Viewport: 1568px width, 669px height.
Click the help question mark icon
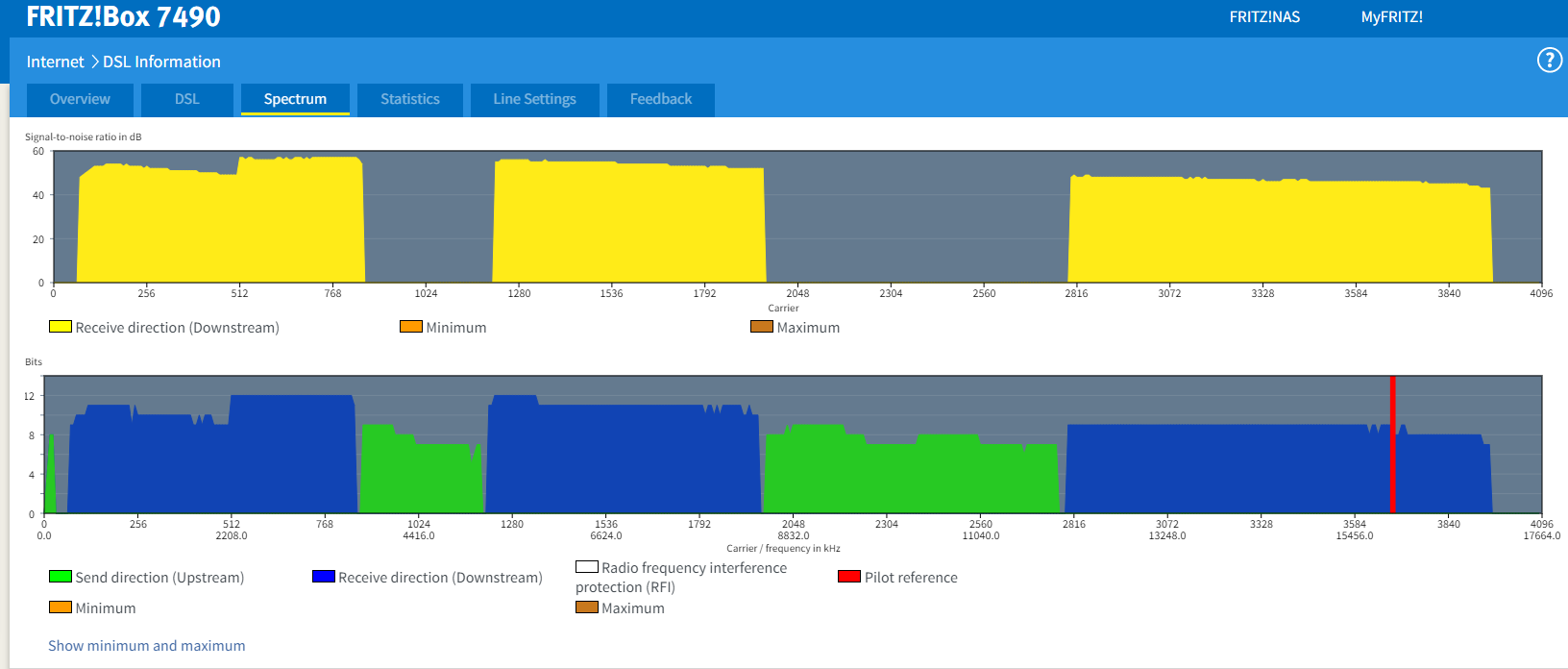click(1549, 61)
